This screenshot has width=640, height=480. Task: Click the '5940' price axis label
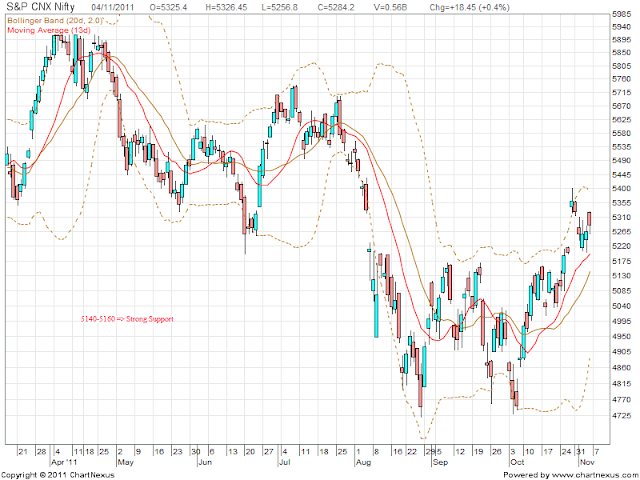[x=622, y=27]
